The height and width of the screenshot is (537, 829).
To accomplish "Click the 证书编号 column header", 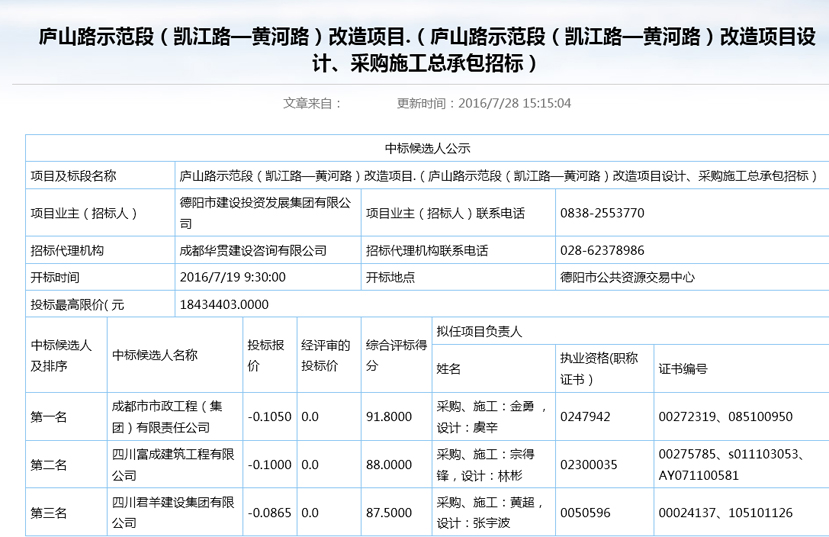I will [x=683, y=369].
